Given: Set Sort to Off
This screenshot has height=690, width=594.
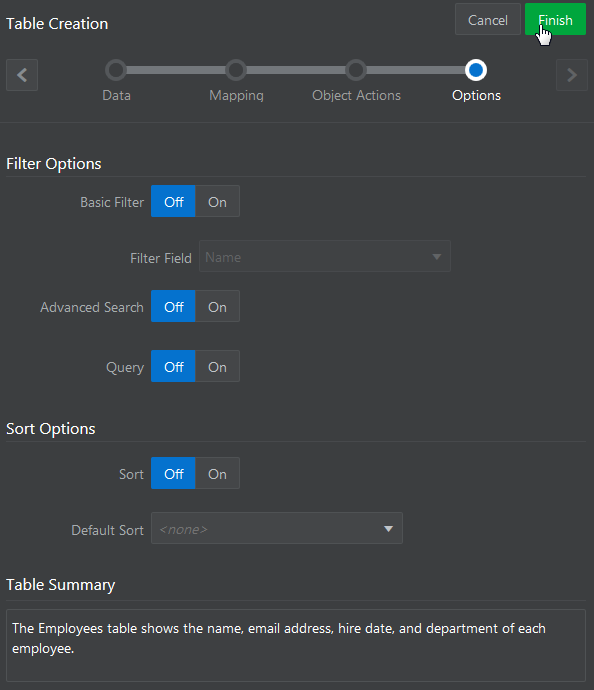Looking at the screenshot, I should click(173, 473).
